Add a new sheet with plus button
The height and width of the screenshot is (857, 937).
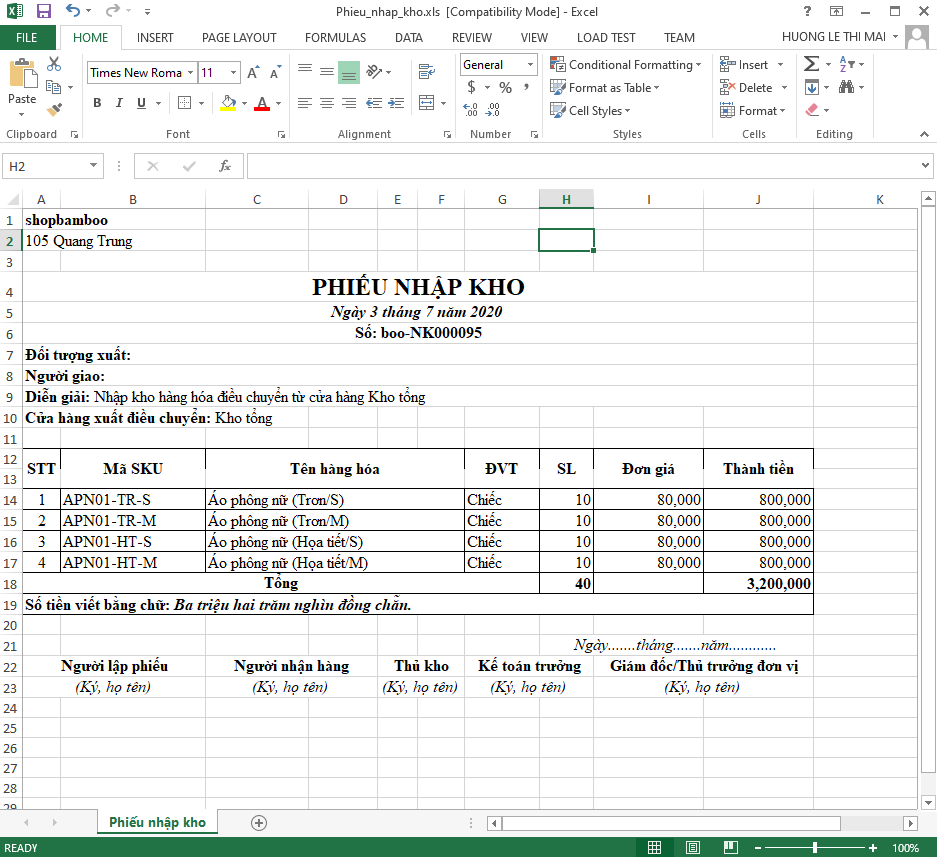point(259,823)
